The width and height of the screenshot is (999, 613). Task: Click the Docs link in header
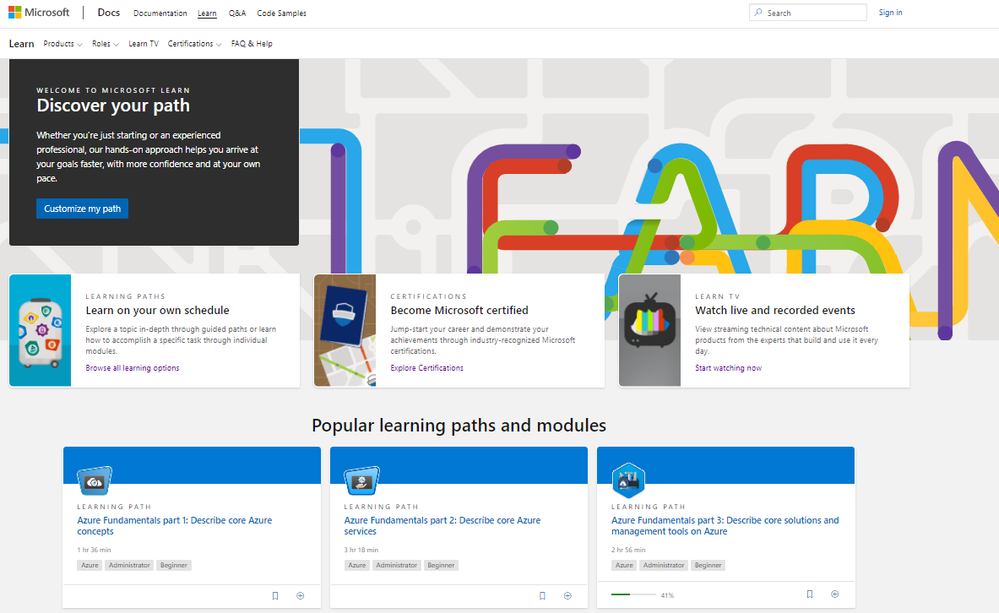pyautogui.click(x=108, y=13)
